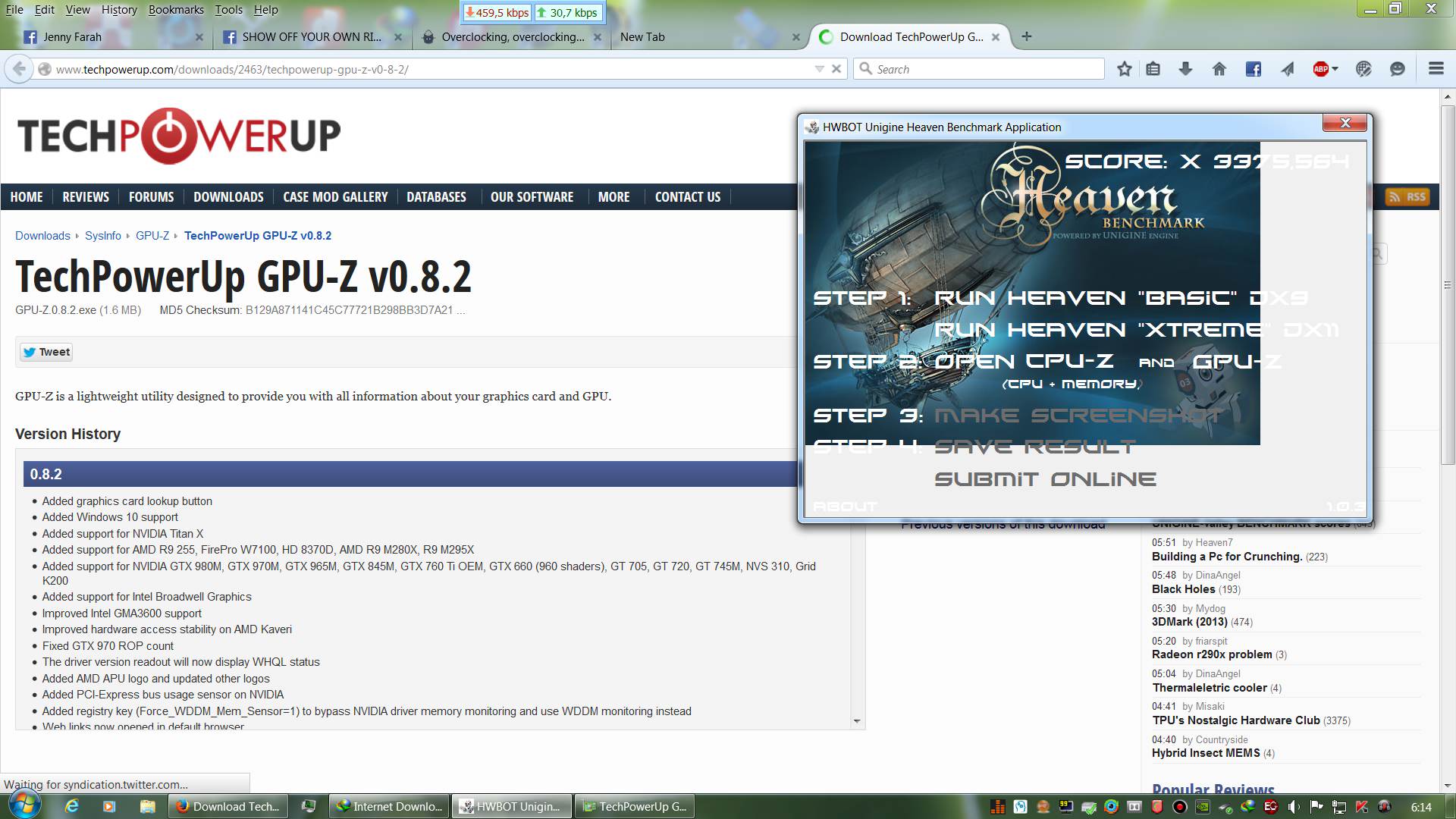The height and width of the screenshot is (819, 1456).
Task: Click SUBMIT ONLINE in HWBOT window
Action: [x=1045, y=479]
